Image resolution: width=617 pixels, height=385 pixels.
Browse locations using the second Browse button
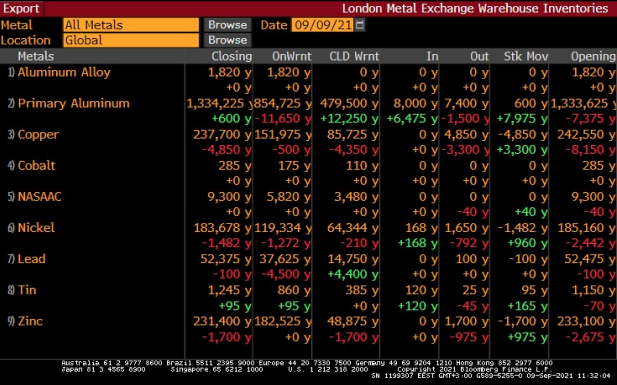click(x=227, y=40)
